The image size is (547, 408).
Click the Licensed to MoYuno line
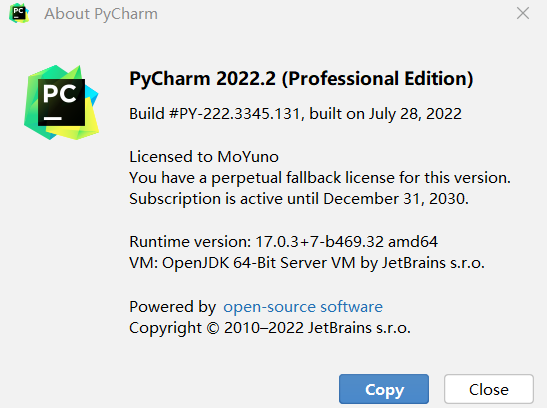point(204,157)
